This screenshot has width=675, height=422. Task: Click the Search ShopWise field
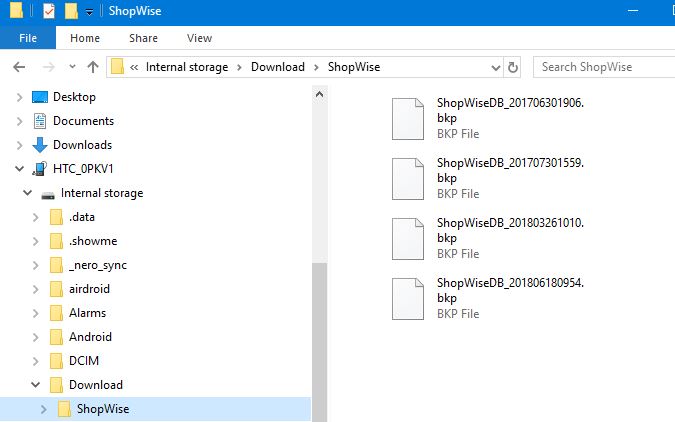604,67
